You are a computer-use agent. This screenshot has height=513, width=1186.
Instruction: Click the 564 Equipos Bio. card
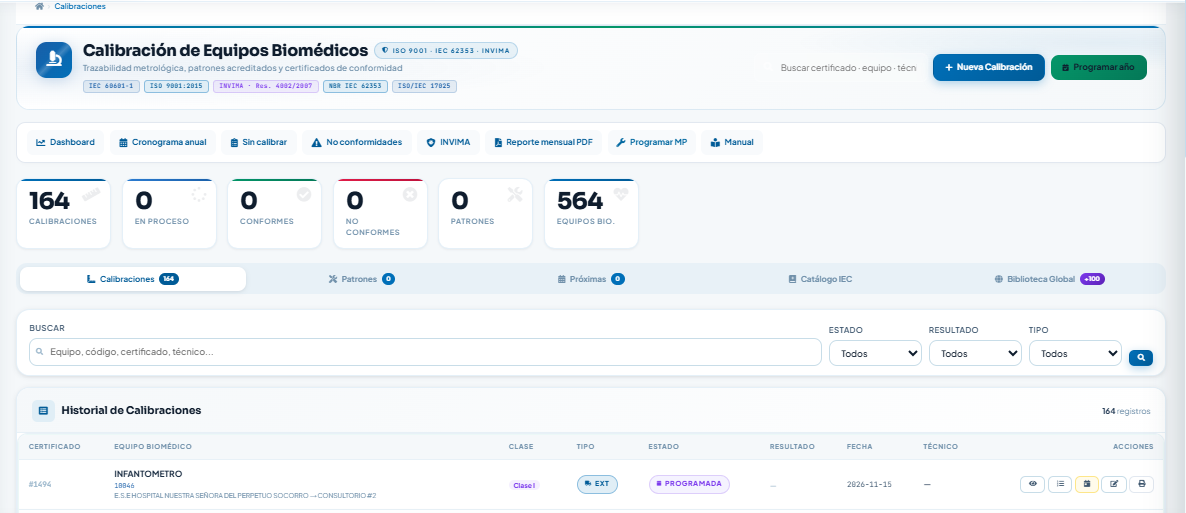591,213
